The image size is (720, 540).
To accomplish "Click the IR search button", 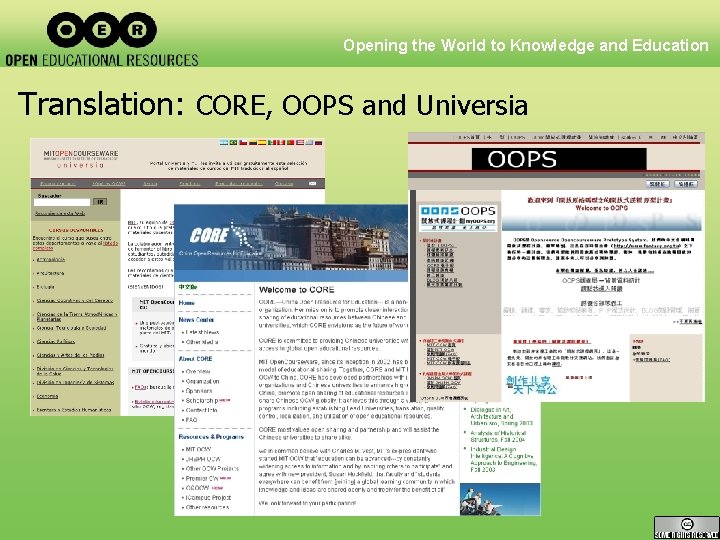I will [x=100, y=202].
